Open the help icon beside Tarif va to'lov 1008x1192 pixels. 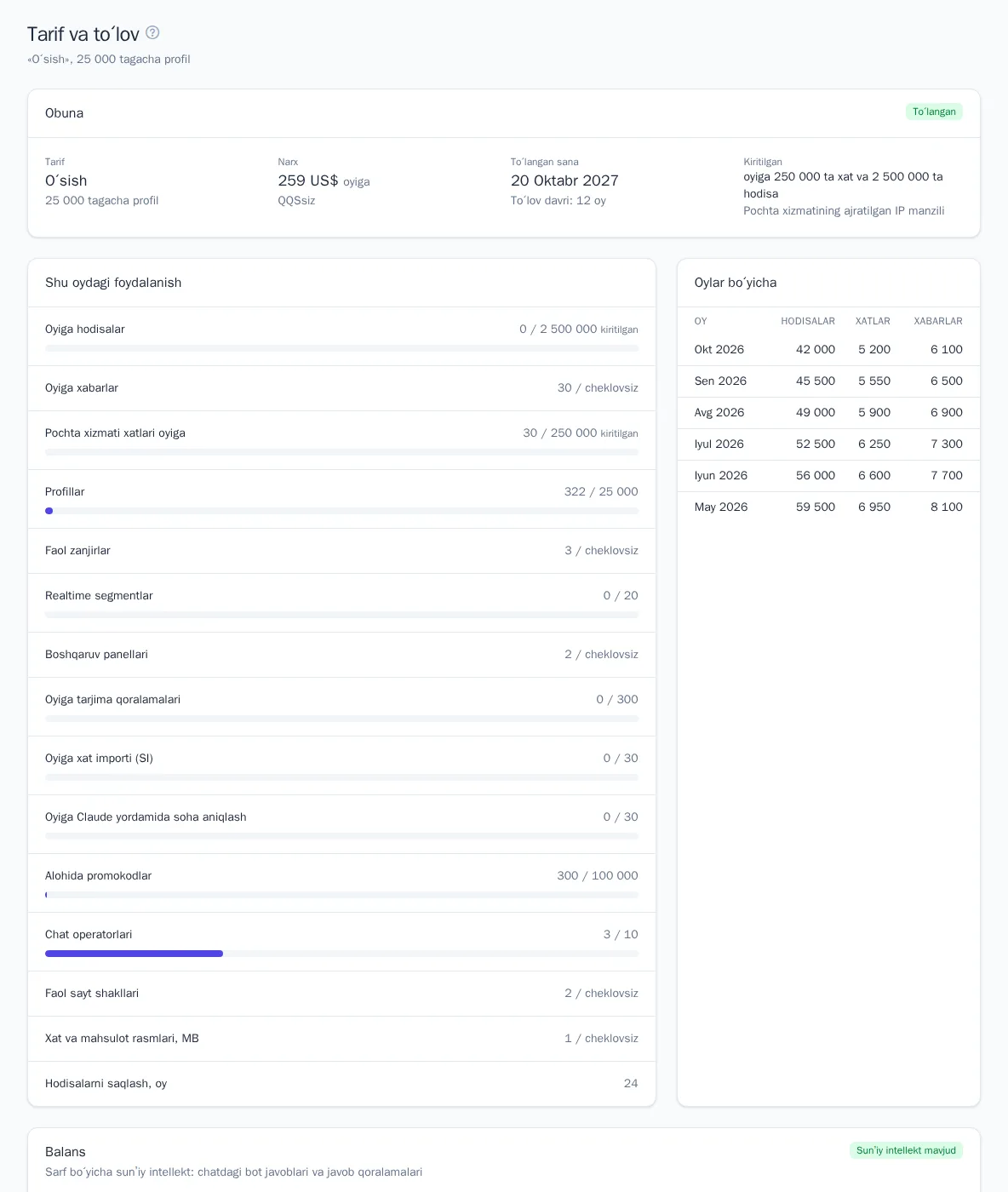click(x=152, y=32)
